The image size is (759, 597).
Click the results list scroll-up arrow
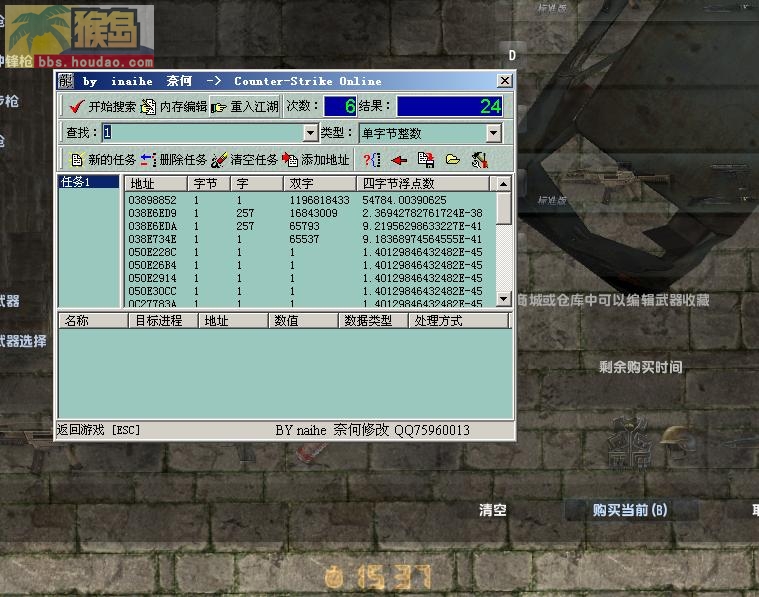pyautogui.click(x=503, y=184)
